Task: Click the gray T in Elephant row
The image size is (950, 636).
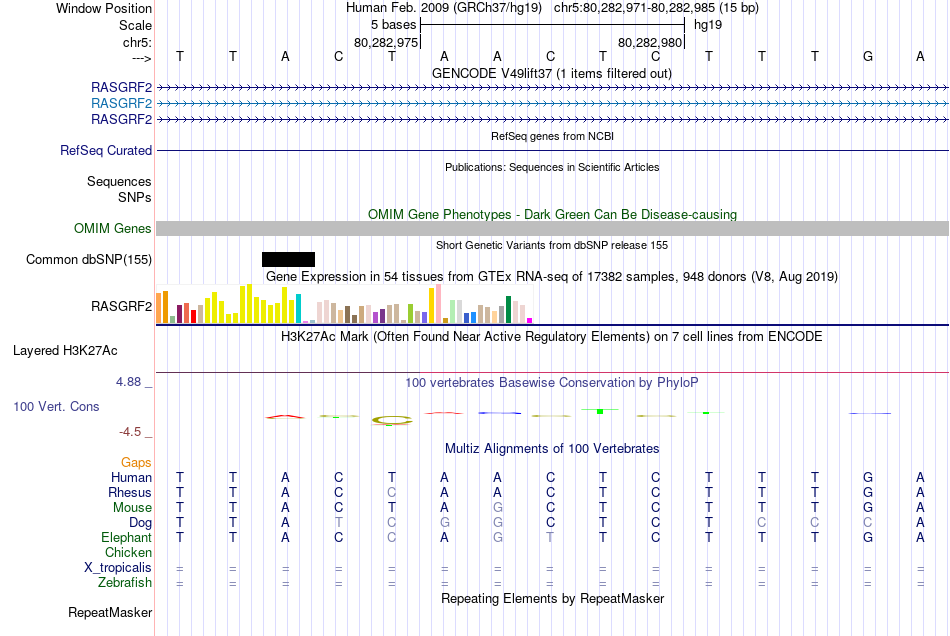Action: point(550,537)
